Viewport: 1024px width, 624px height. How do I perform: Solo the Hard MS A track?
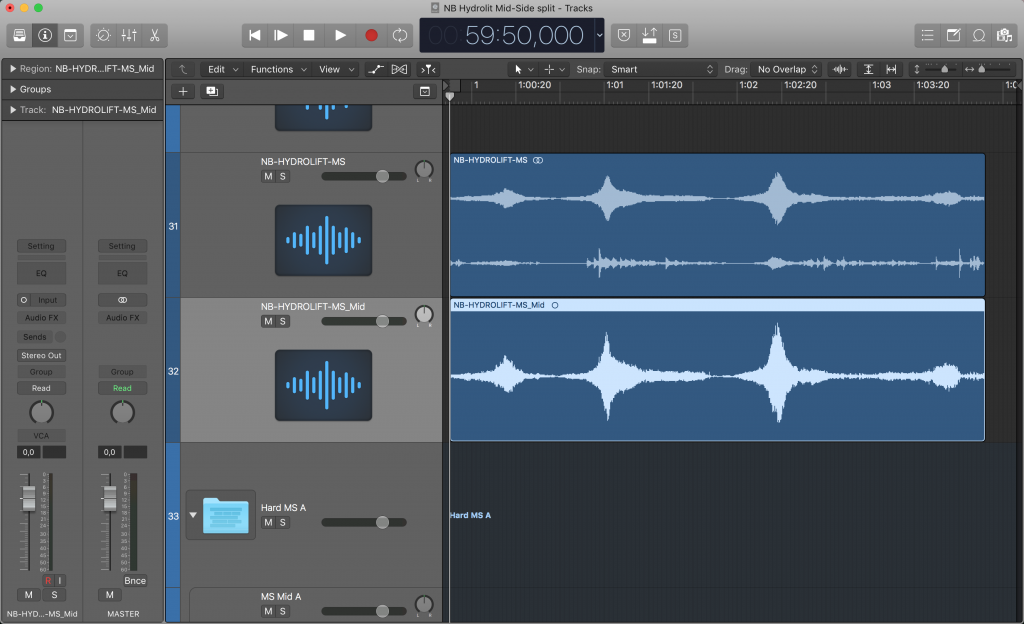pyautogui.click(x=283, y=522)
